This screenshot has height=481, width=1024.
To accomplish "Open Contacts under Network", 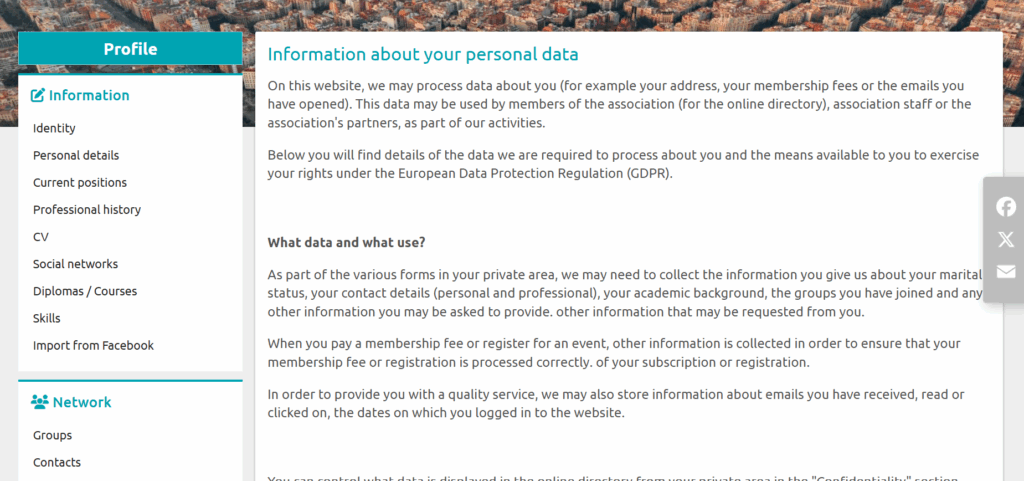I will [x=57, y=463].
